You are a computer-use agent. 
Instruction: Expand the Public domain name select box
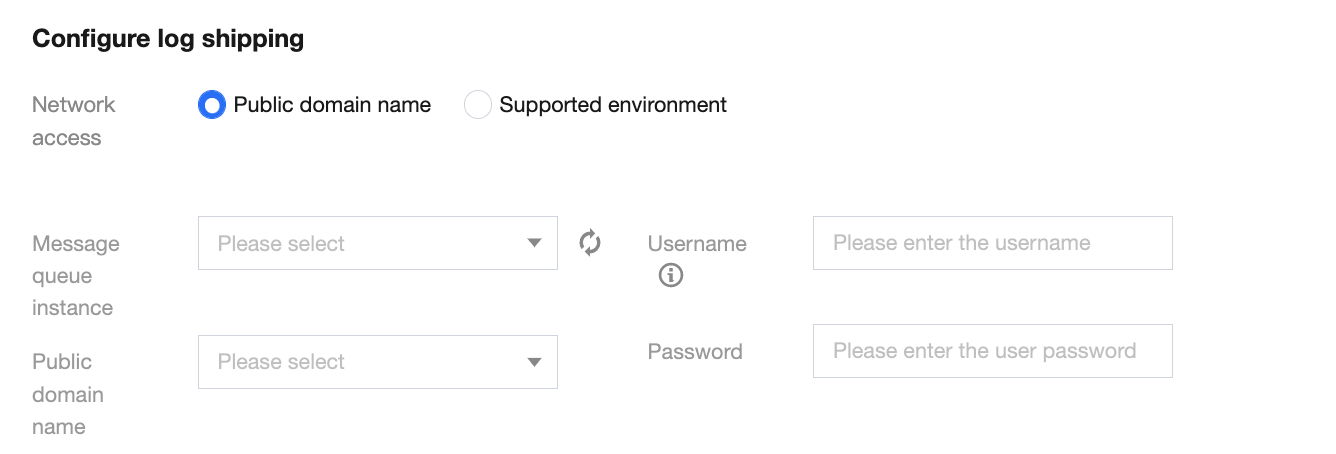377,362
